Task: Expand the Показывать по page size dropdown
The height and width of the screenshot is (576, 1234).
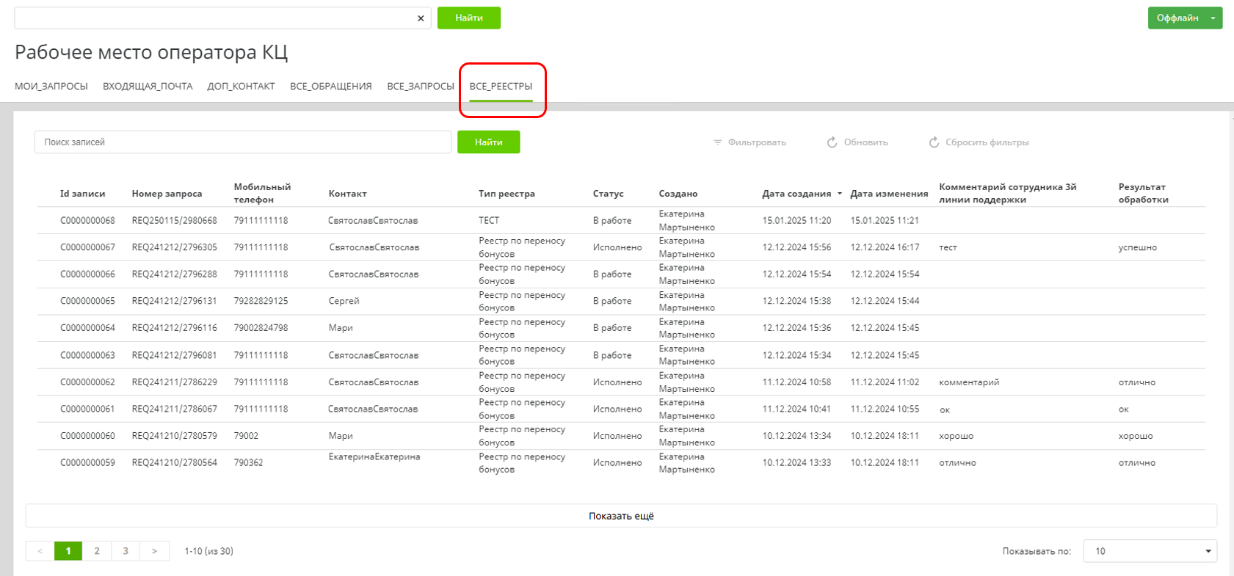Action: 1150,551
